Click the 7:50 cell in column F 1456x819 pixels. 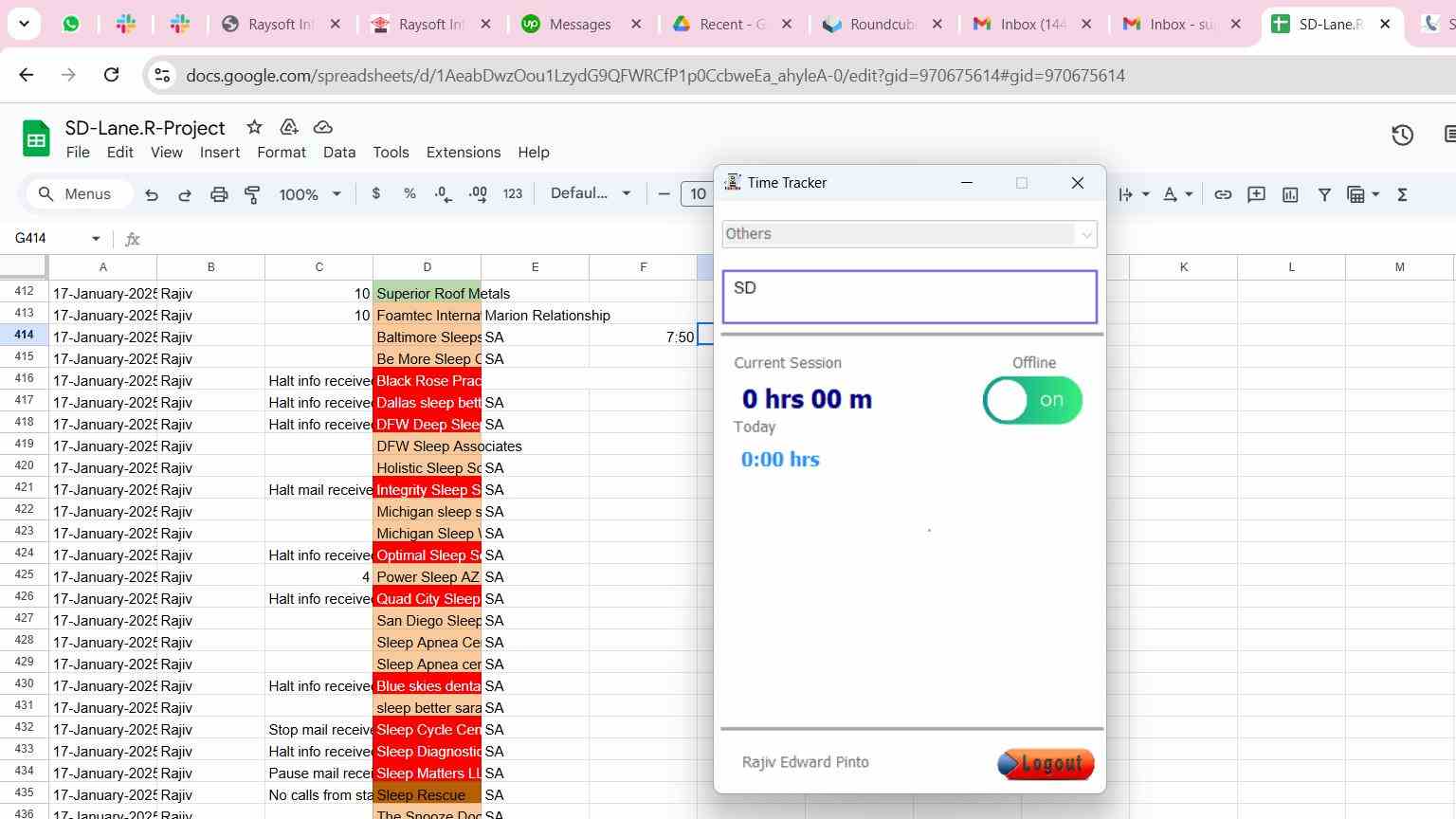pyautogui.click(x=643, y=337)
